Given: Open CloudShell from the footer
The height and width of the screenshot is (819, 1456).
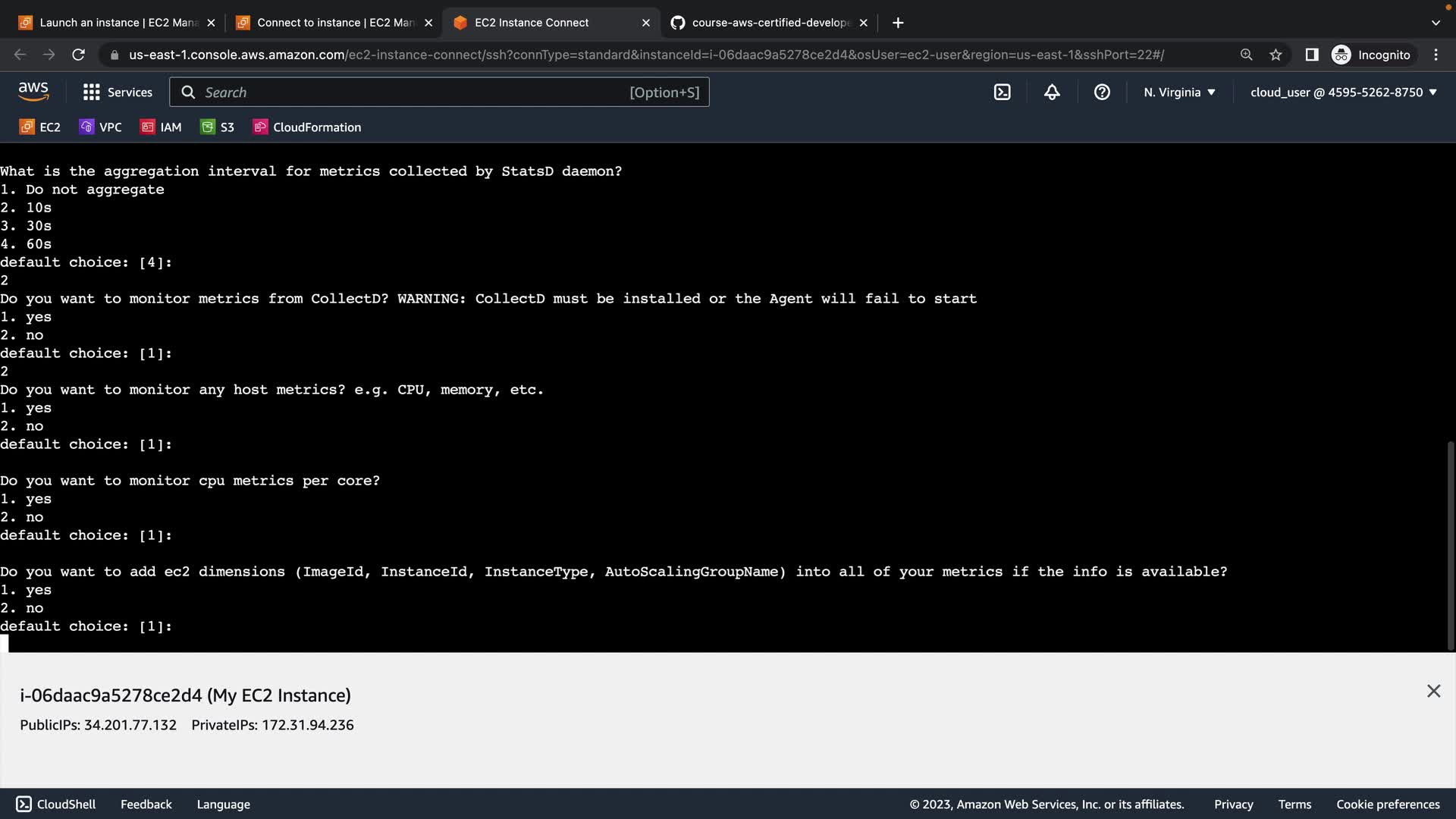Looking at the screenshot, I should (x=56, y=805).
